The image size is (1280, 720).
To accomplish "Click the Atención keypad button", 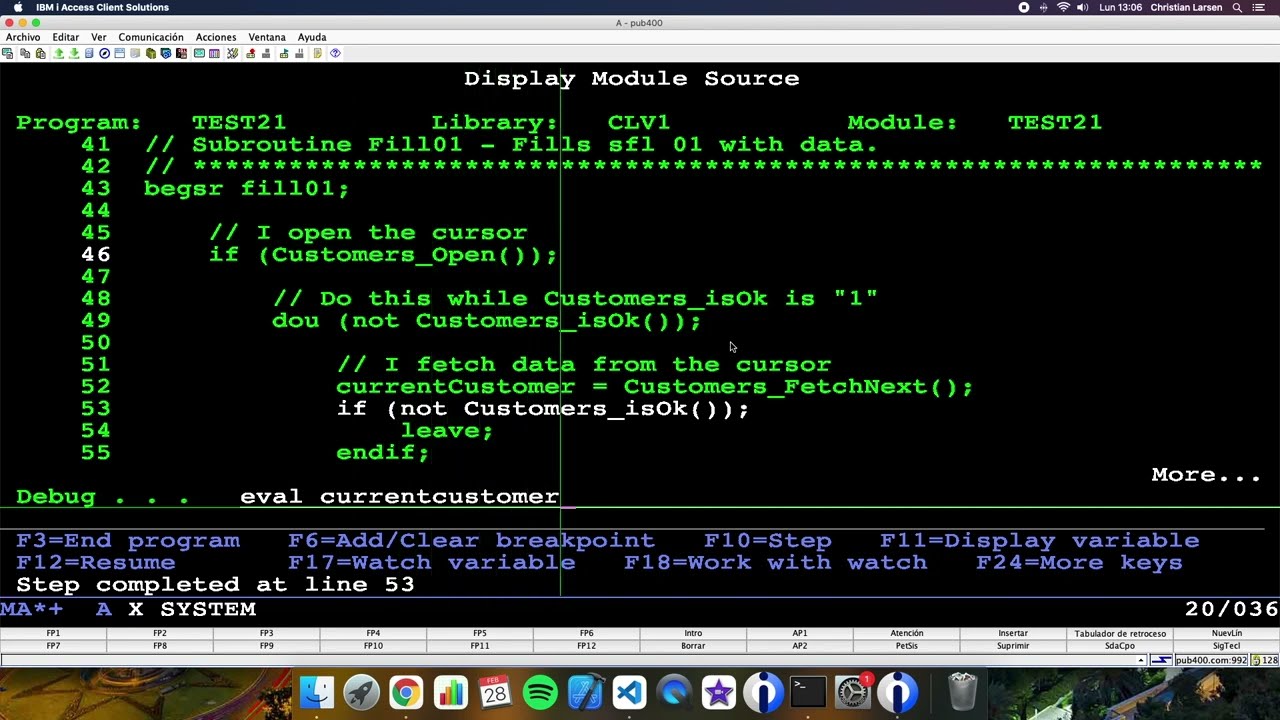I will [x=906, y=633].
